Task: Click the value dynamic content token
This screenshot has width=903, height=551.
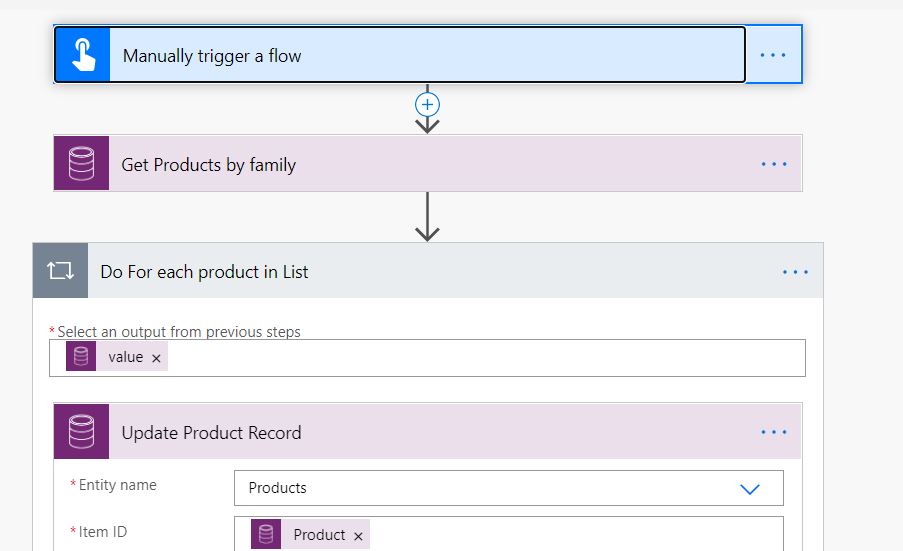Action: [x=116, y=357]
